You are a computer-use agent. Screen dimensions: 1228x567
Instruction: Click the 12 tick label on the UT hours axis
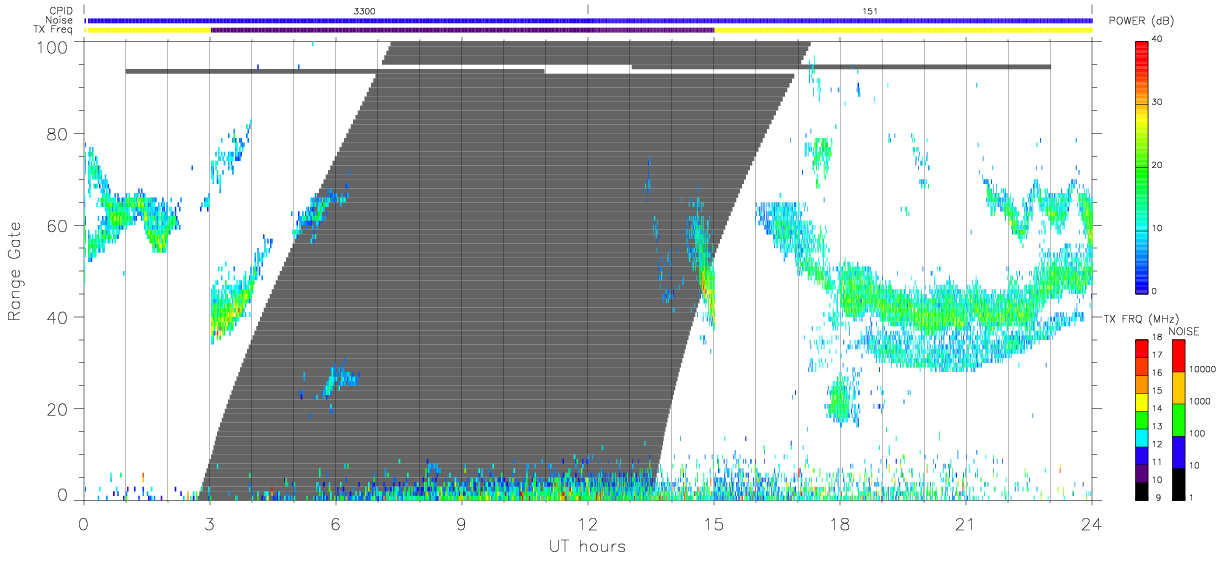[x=588, y=523]
